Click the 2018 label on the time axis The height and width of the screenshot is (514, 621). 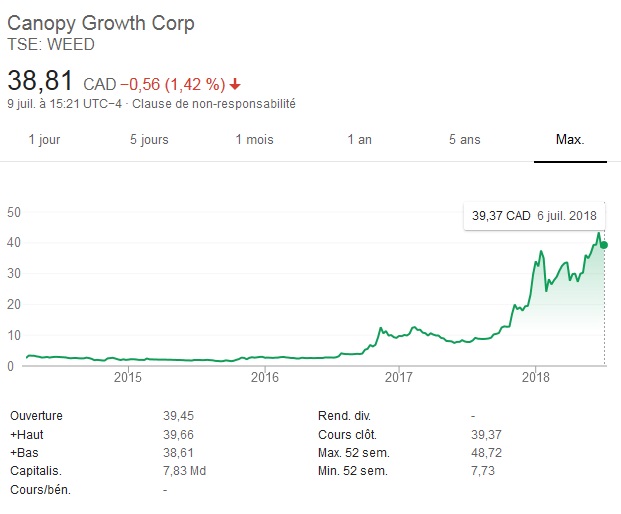[536, 377]
